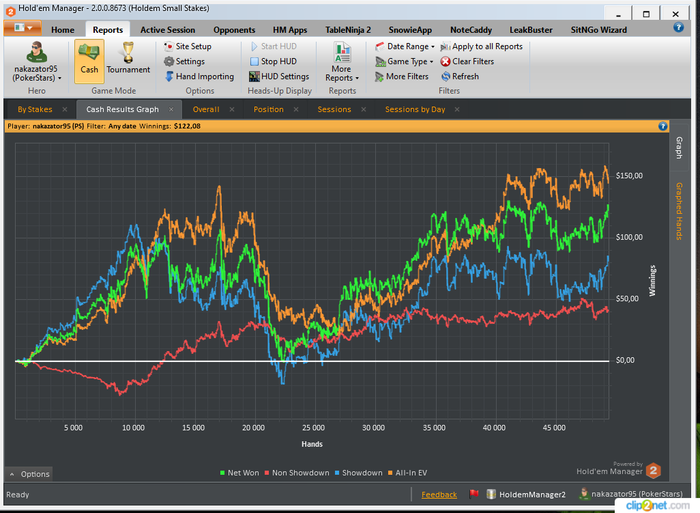This screenshot has width=700, height=513.
Task: Open NoteCaddy tab
Action: click(471, 30)
